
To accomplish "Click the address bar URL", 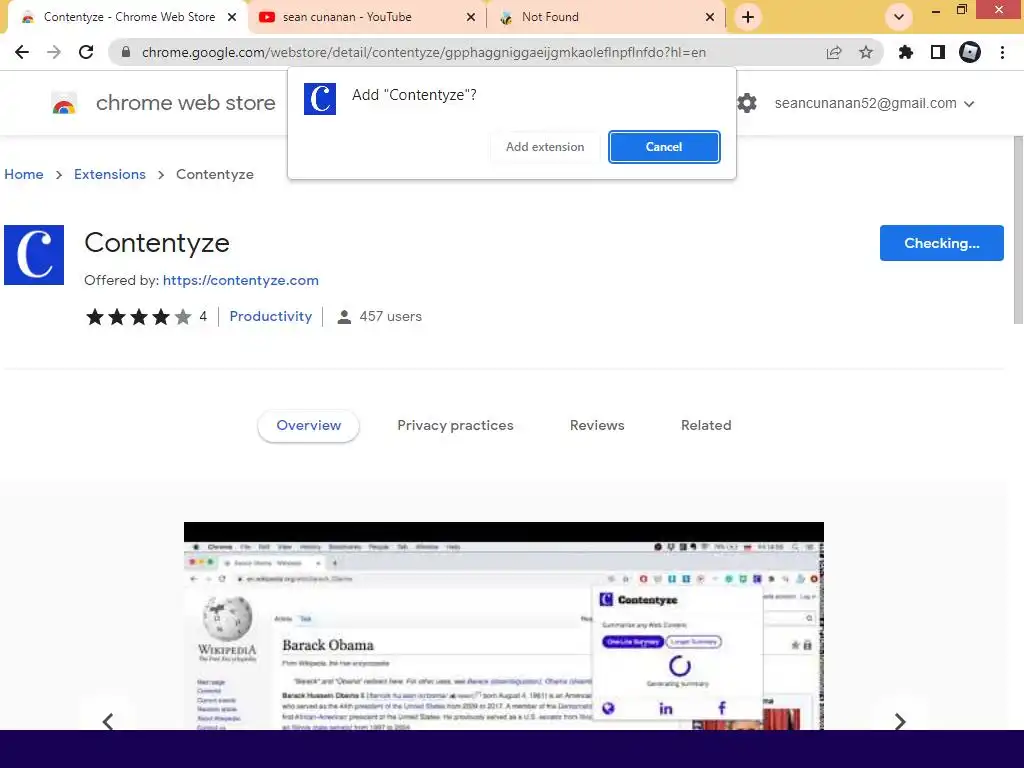I will (424, 52).
